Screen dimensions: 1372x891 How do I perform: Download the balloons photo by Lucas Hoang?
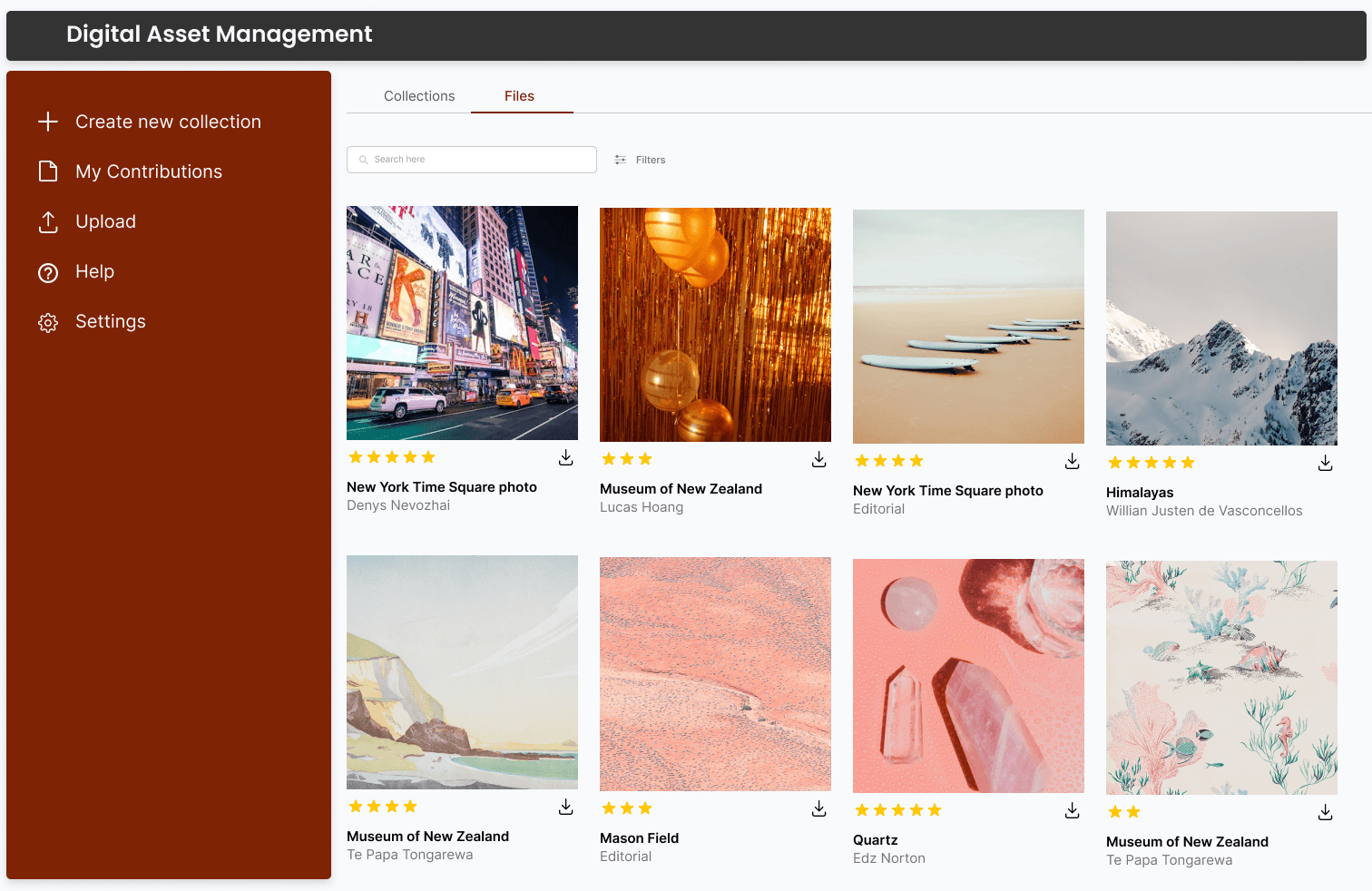point(818,459)
